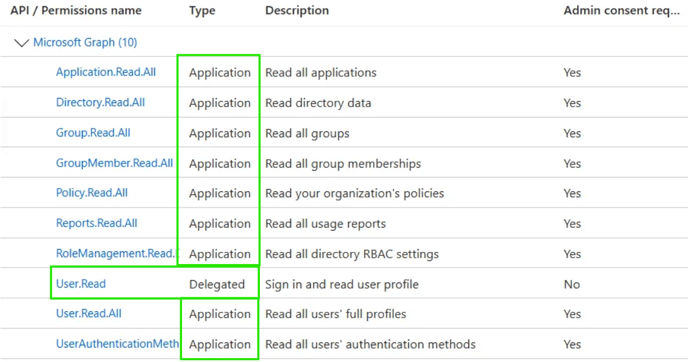Open the Group.Read.All permission
The height and width of the screenshot is (362, 688).
click(93, 133)
